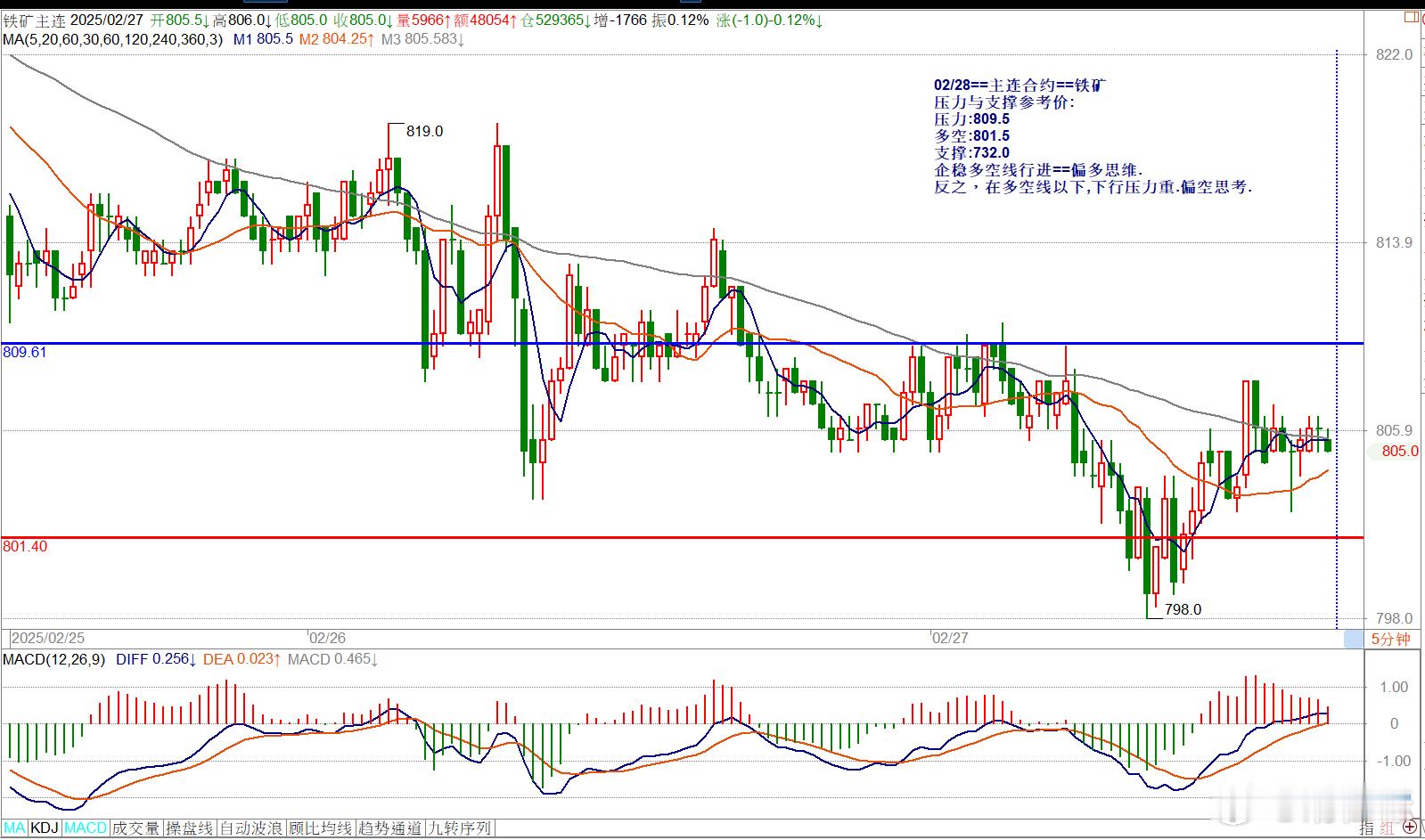Click the 02/26 date marker

(327, 638)
